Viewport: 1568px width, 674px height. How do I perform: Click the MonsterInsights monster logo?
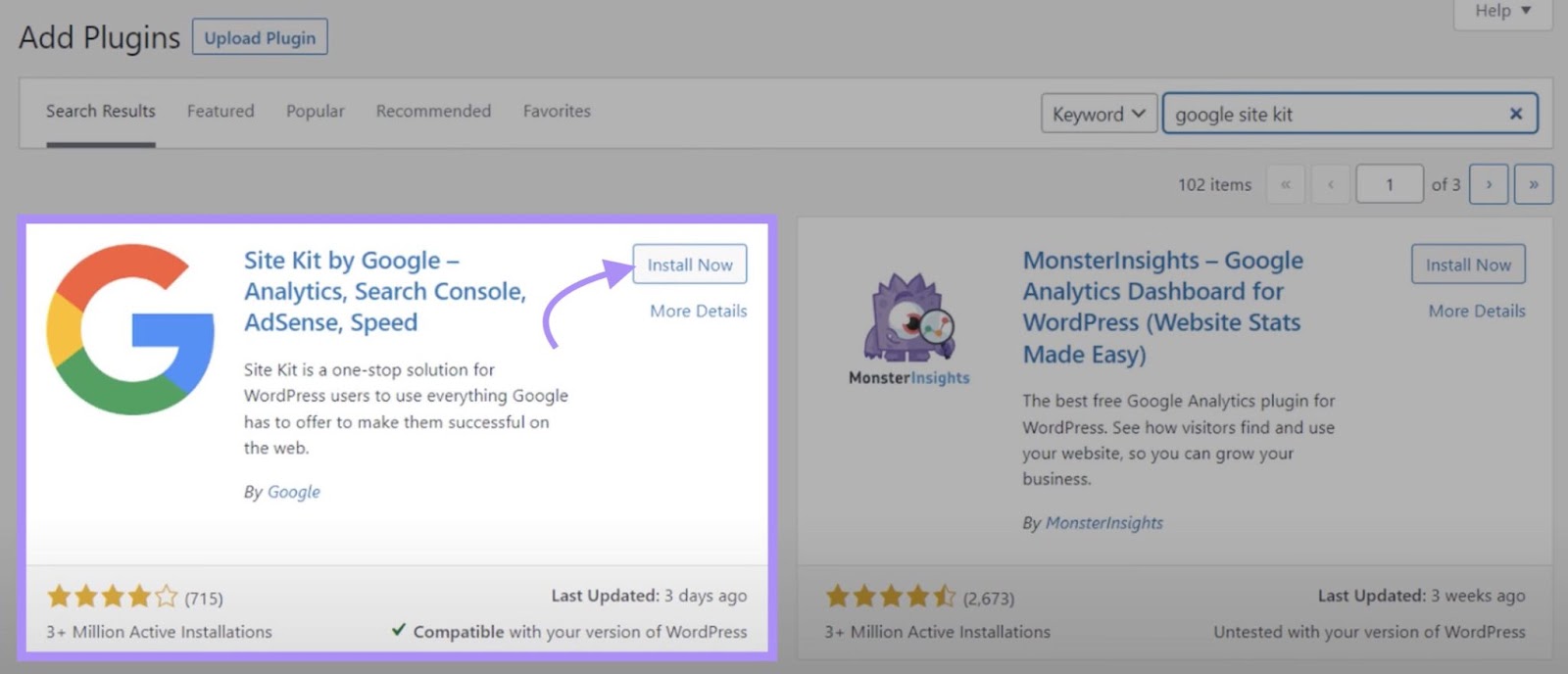[909, 319]
